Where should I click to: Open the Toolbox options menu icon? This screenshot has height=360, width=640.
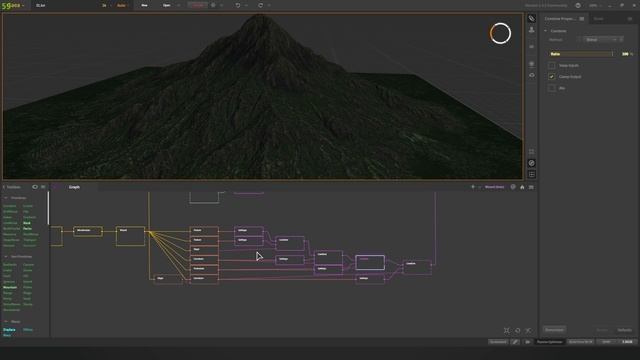tap(43, 187)
